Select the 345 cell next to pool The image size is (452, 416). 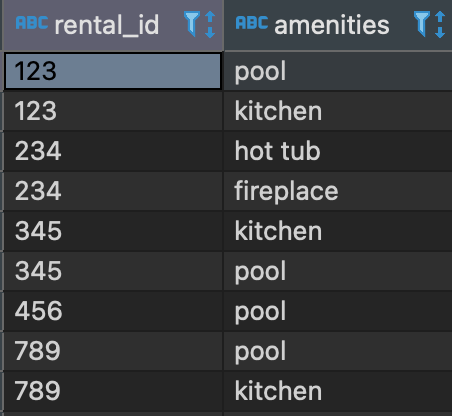(113, 271)
